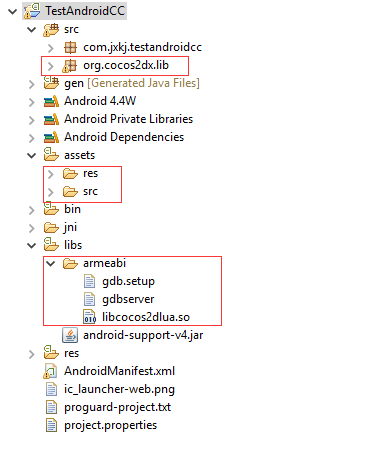Click the libs folder icon
This screenshot has height=463, width=370.
pyautogui.click(x=51, y=245)
